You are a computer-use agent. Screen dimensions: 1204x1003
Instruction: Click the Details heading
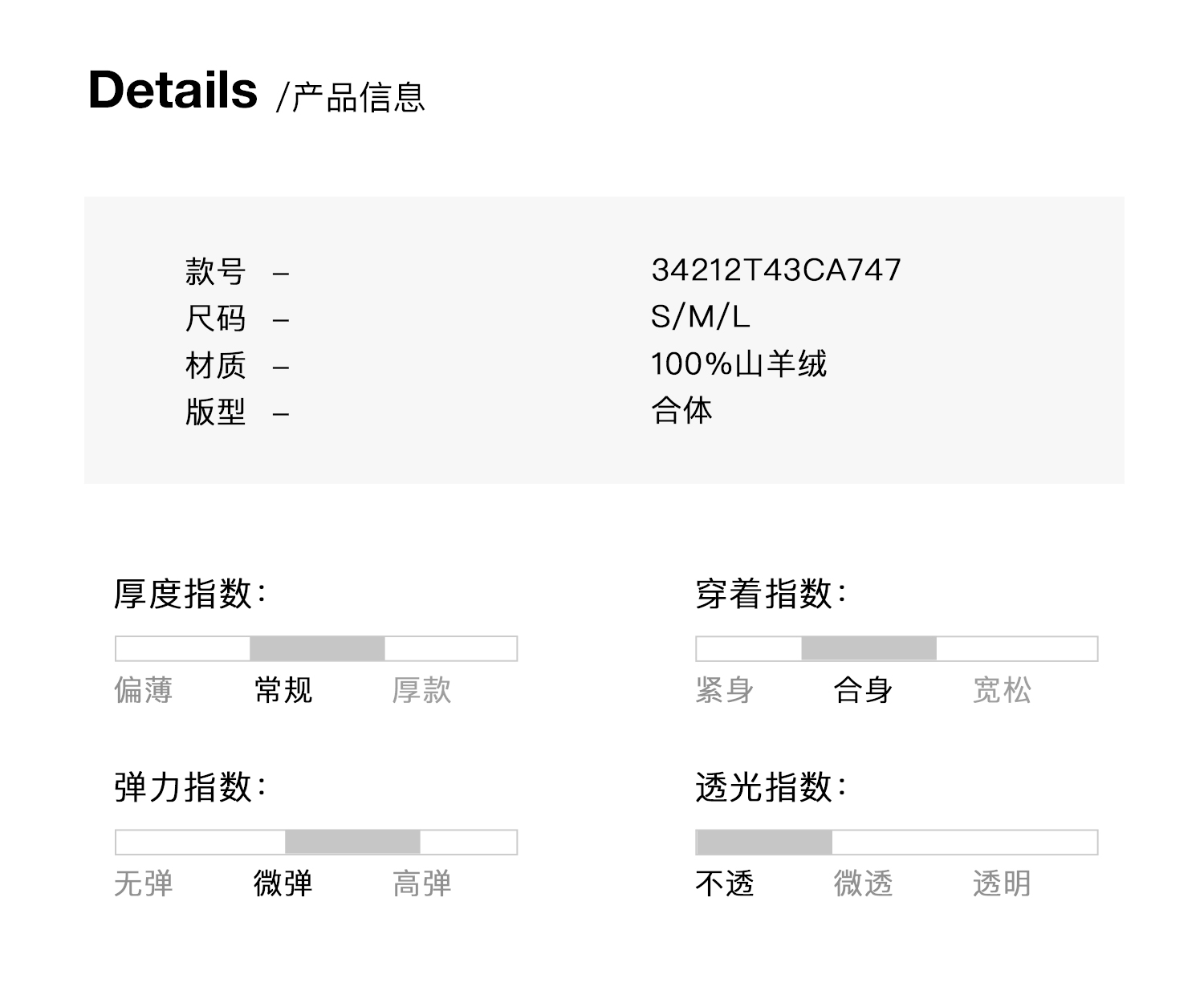[173, 90]
